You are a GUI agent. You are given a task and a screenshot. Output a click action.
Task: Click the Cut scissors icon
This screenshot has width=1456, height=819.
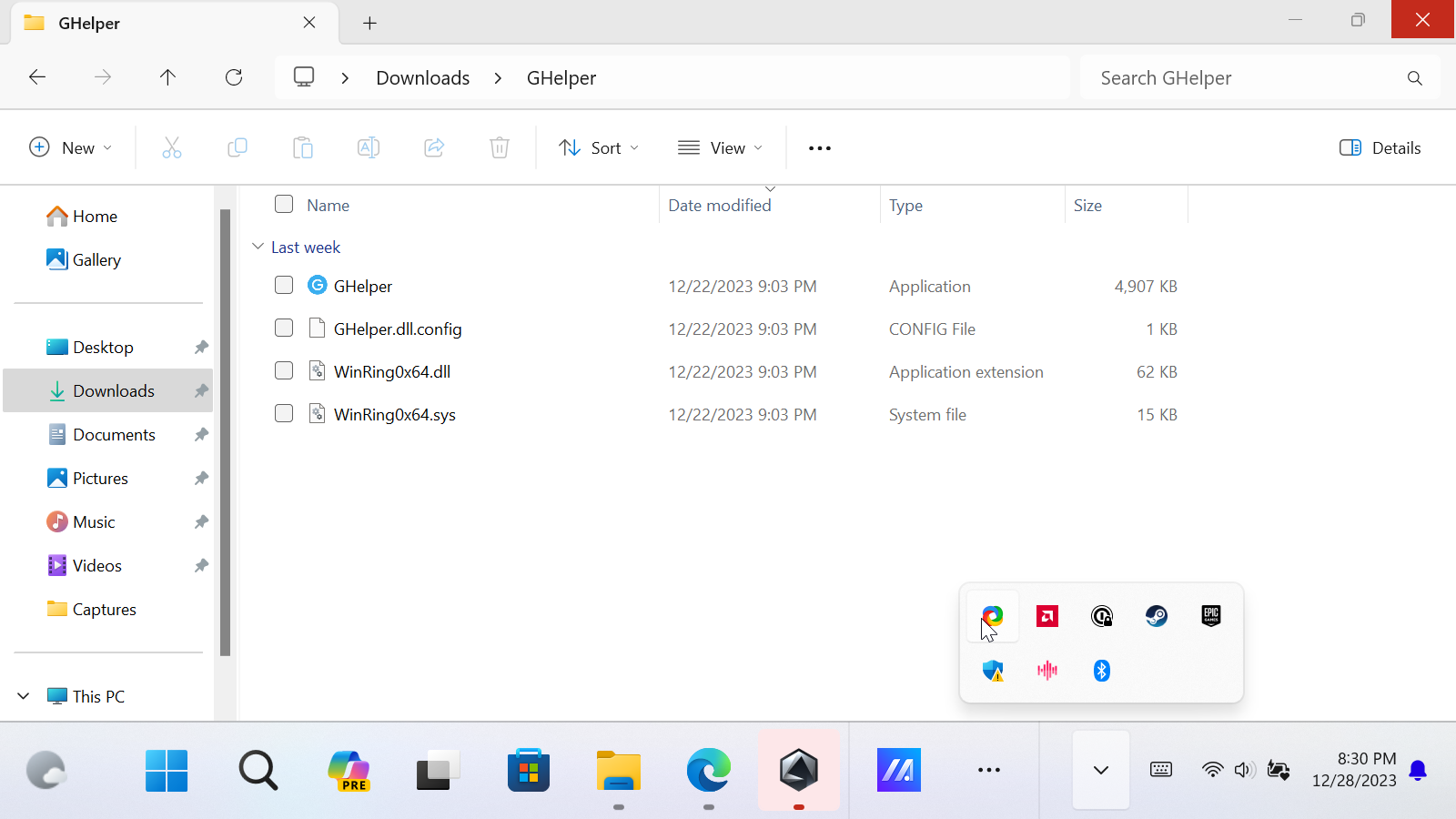[171, 147]
